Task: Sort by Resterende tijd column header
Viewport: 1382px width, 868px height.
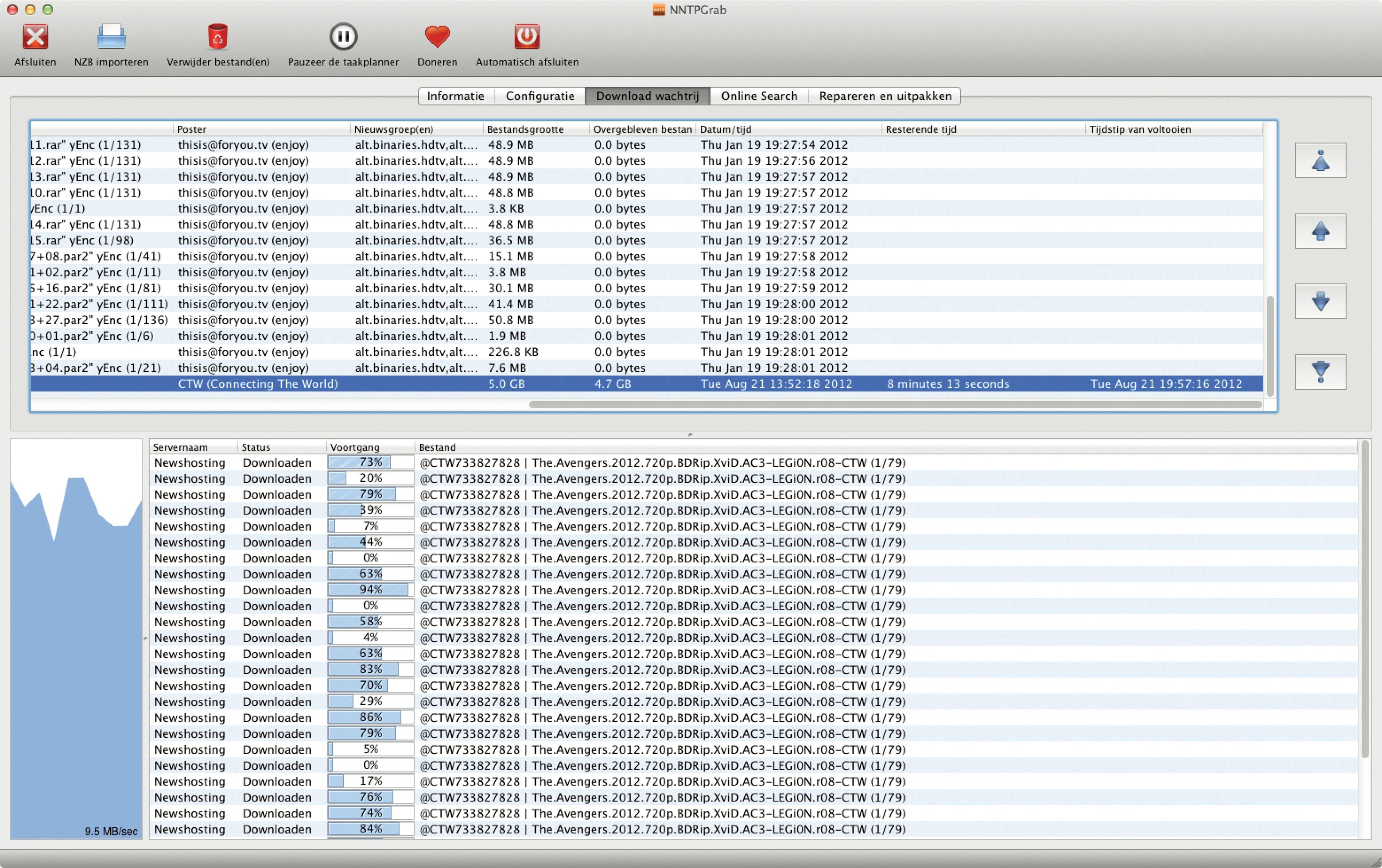Action: click(920, 130)
